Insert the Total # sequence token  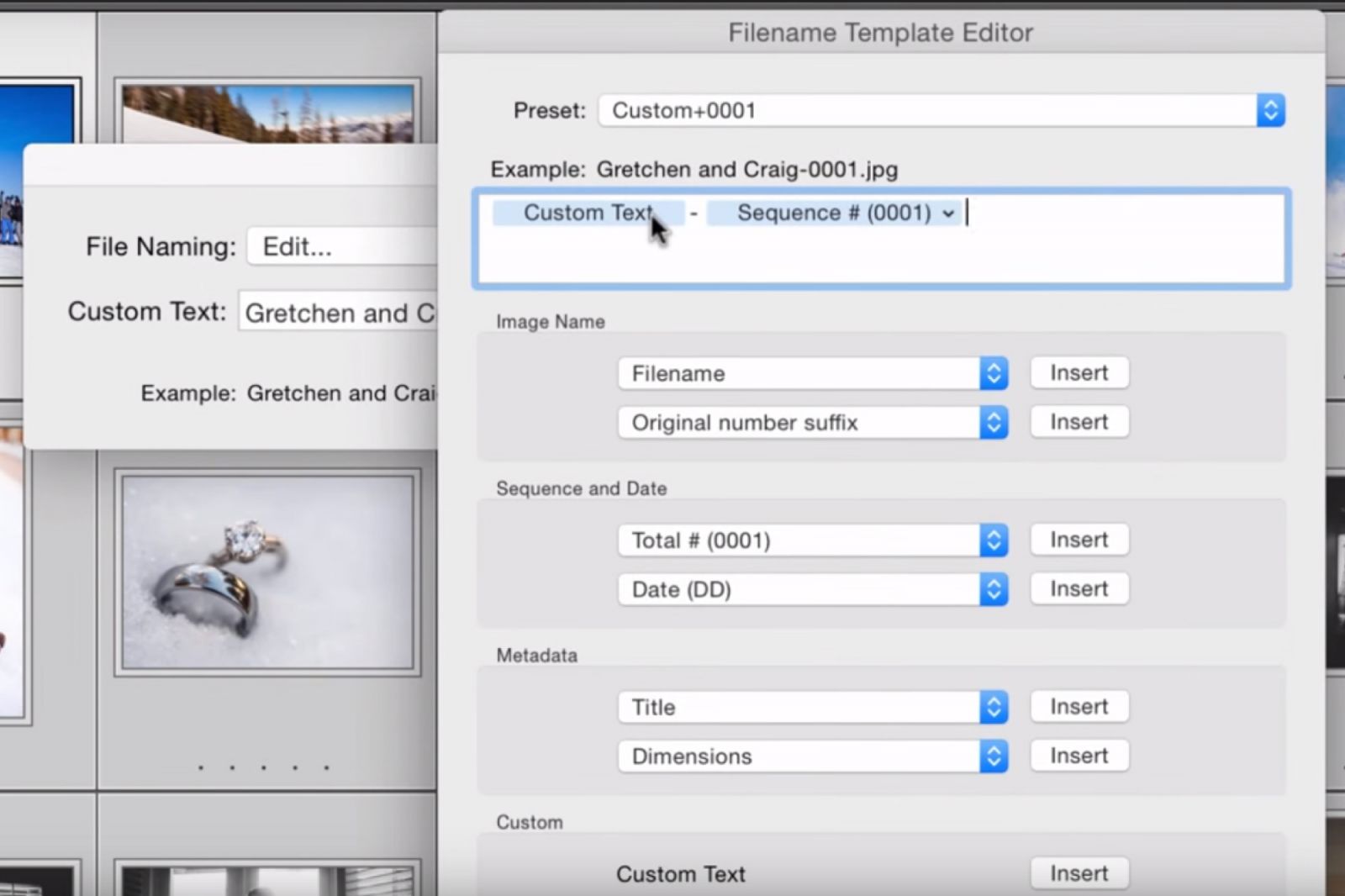tap(1079, 539)
